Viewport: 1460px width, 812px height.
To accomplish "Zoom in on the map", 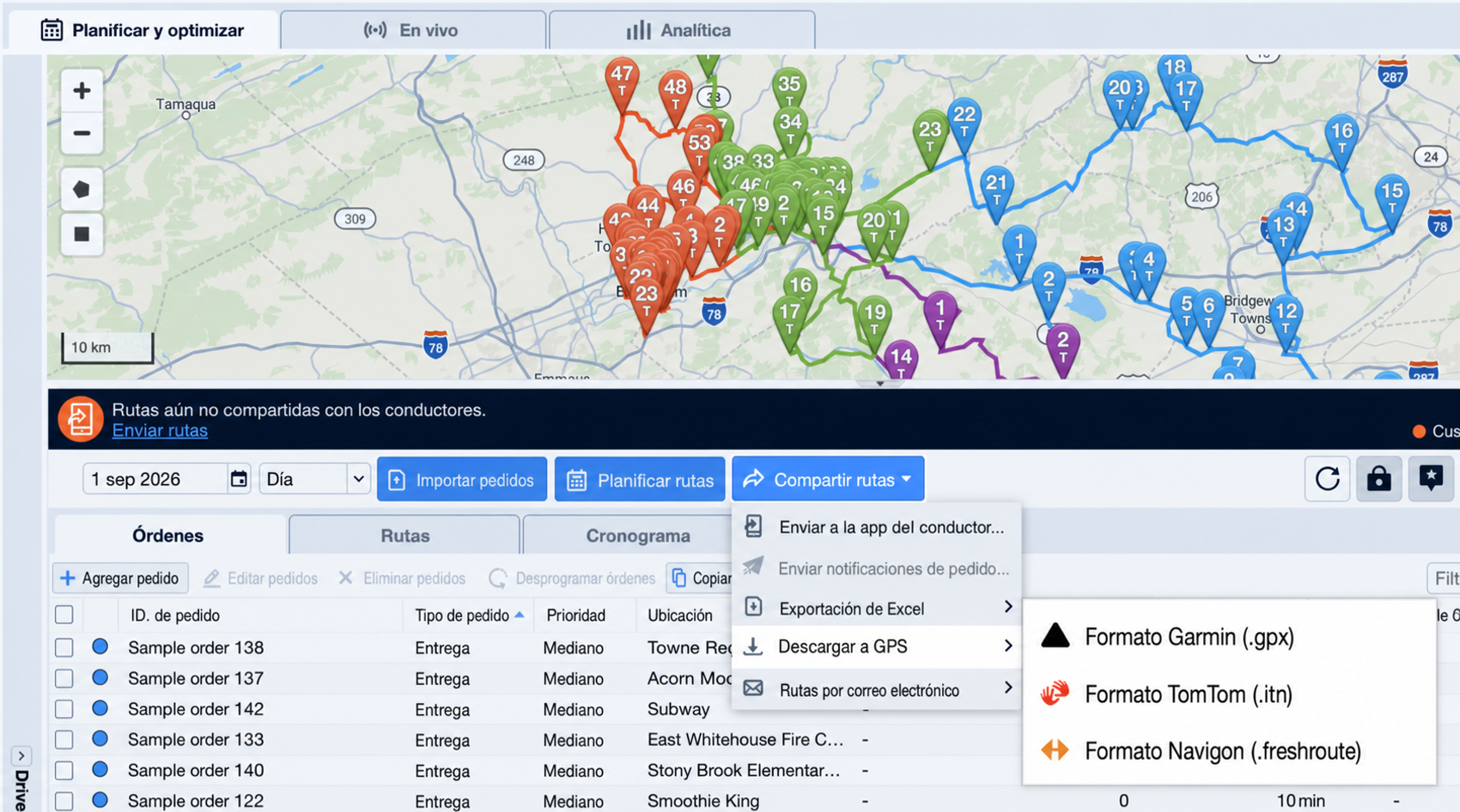I will point(82,90).
